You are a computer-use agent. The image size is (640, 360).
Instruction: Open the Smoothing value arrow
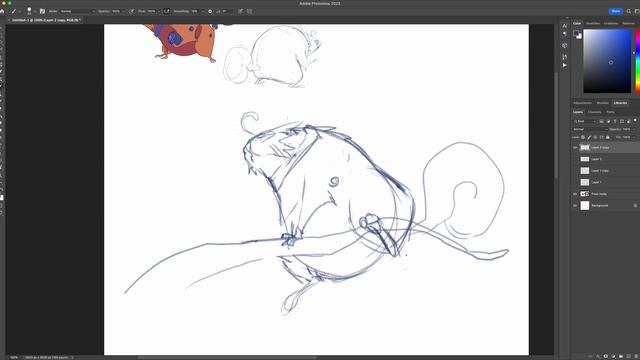202,11
